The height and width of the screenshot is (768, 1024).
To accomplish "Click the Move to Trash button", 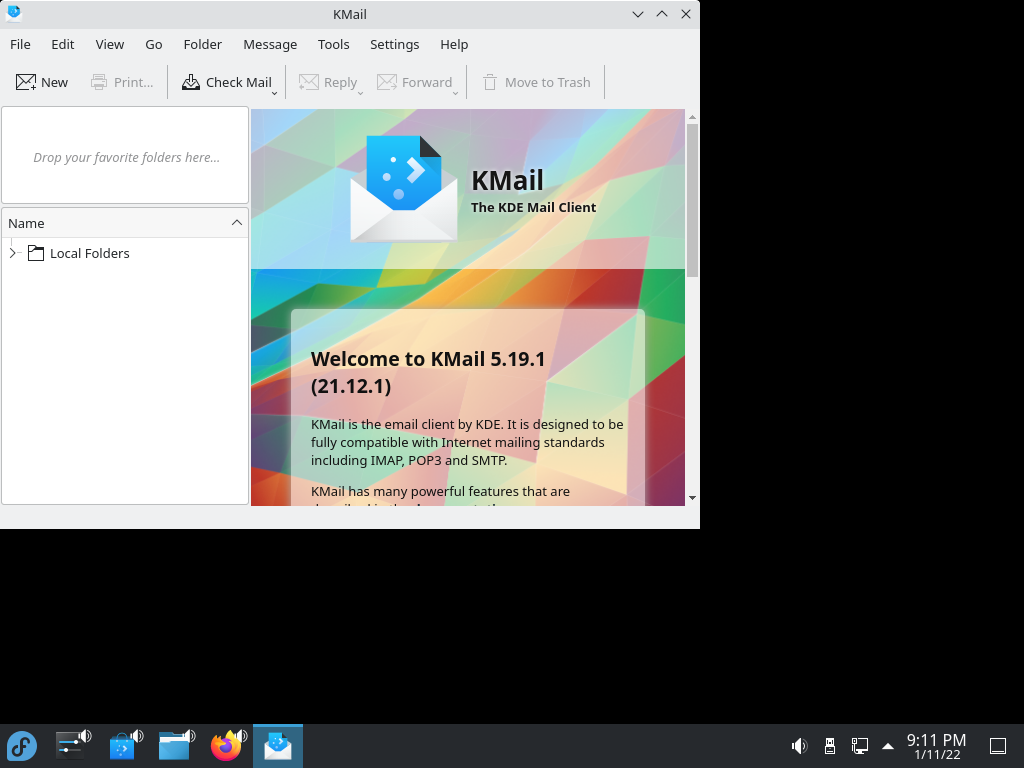I will (x=536, y=82).
